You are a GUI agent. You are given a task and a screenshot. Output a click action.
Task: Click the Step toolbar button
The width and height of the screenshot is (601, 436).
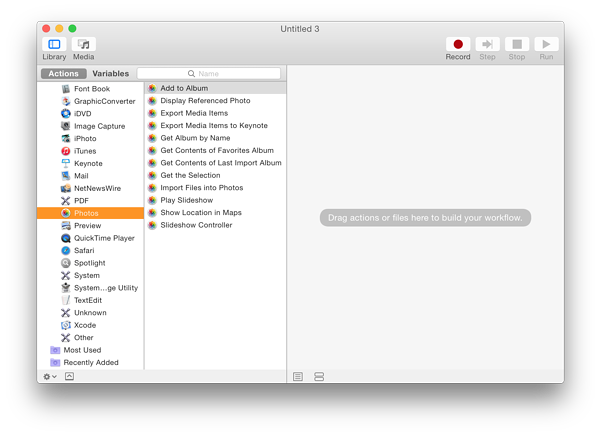tap(487, 44)
